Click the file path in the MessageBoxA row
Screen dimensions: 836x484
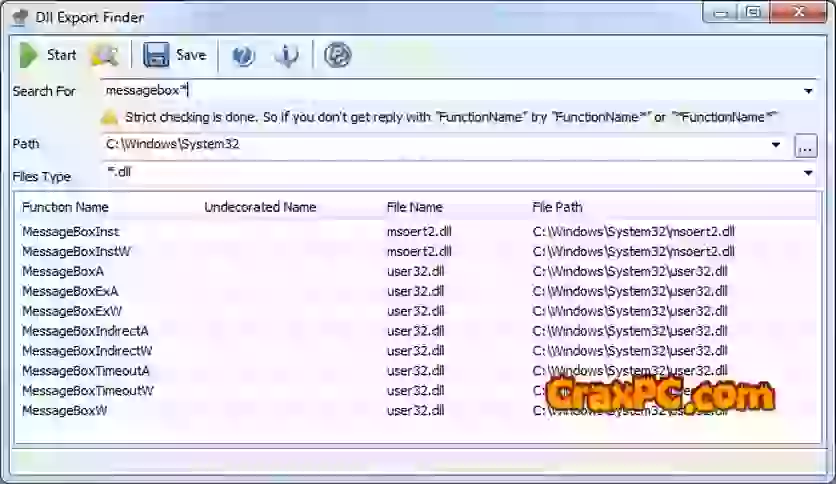point(630,271)
